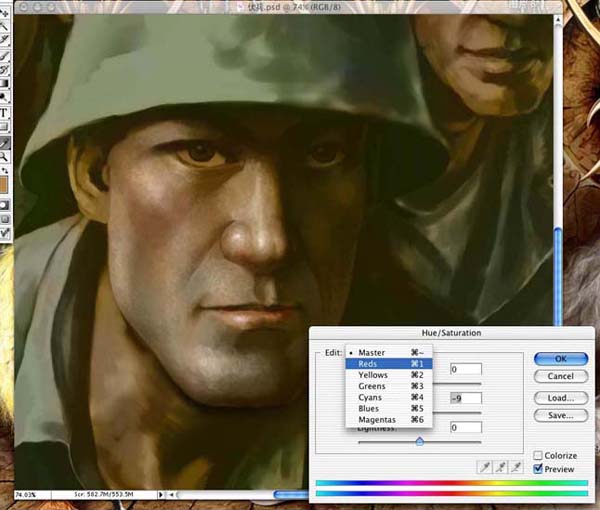Open the brown background color swatch

click(4, 186)
